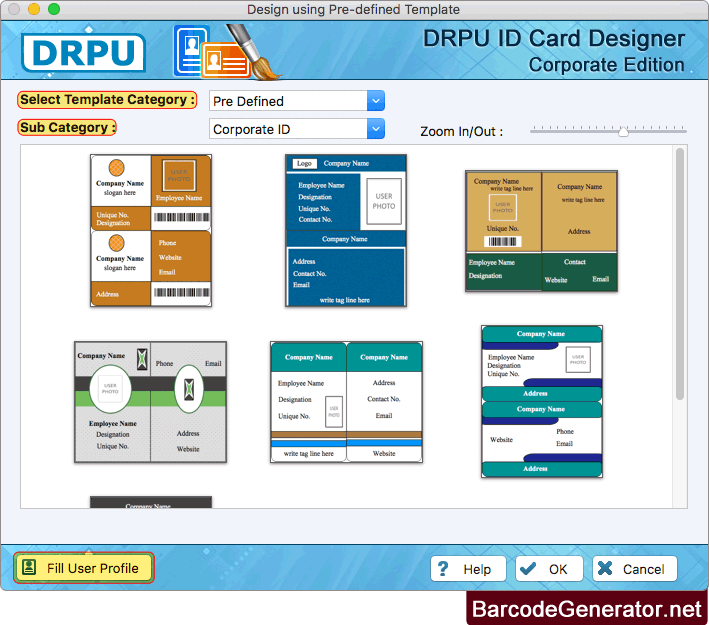Click the DRPU logo
The image size is (709, 625).
click(x=84, y=52)
